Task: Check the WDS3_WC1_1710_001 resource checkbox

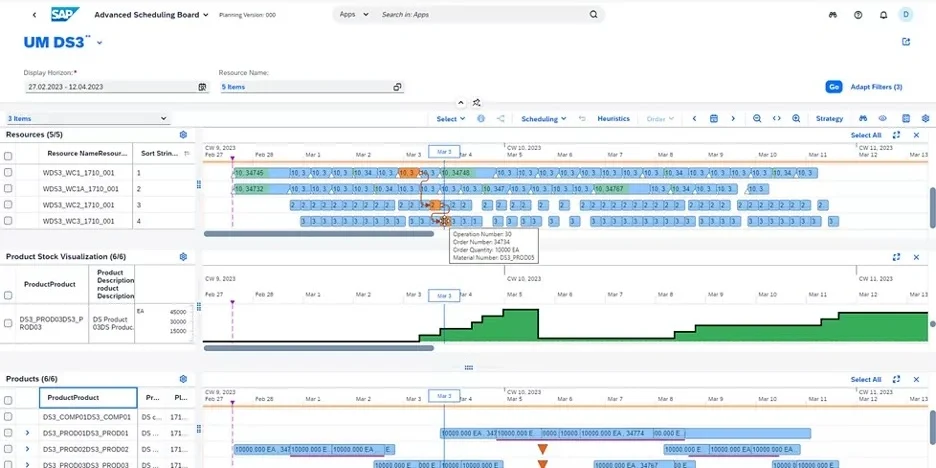Action: pos(8,172)
